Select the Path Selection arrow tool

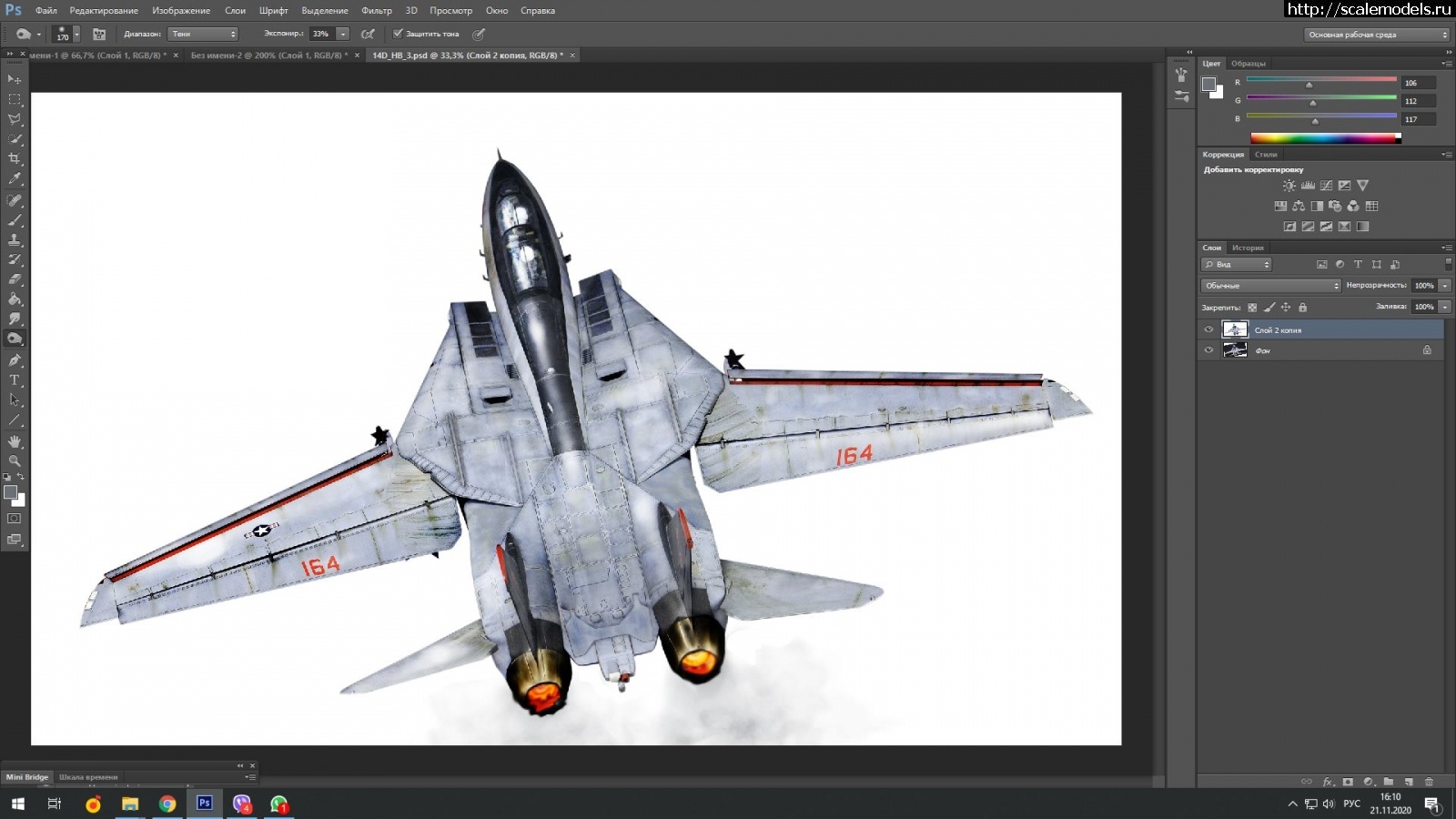pos(15,400)
